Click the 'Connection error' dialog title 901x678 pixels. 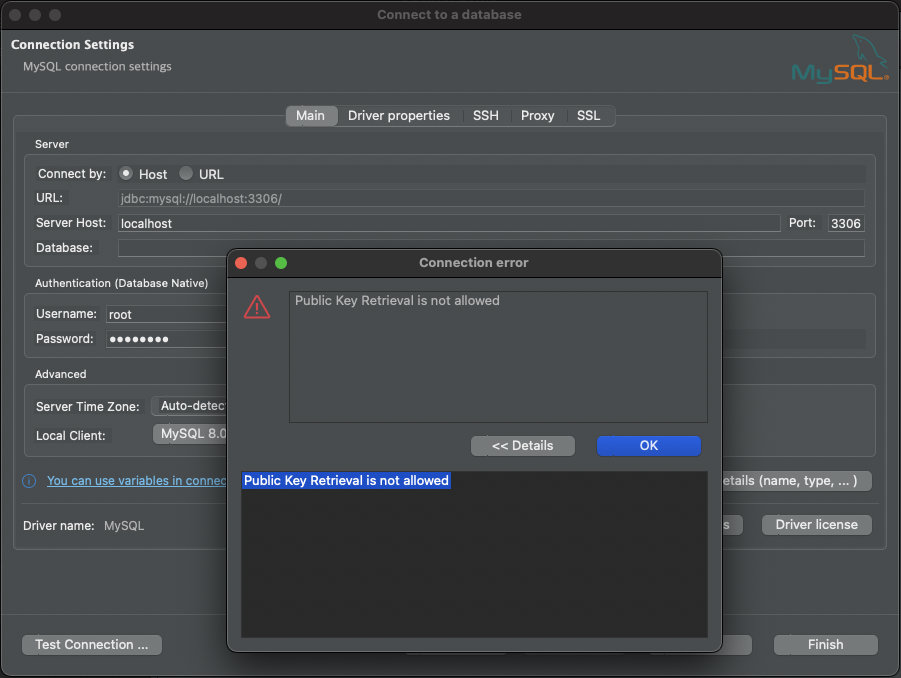473,263
